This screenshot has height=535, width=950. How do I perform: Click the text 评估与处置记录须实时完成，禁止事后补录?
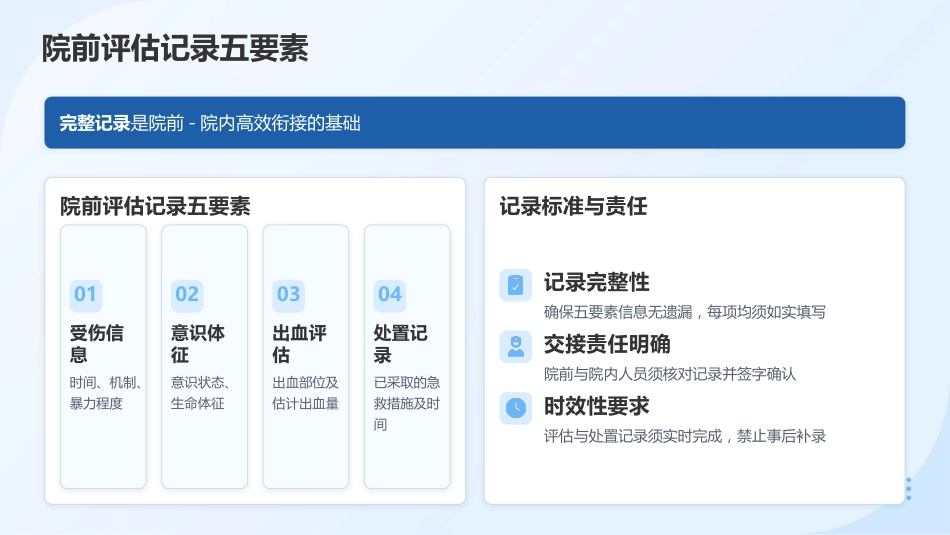pyautogui.click(x=685, y=436)
